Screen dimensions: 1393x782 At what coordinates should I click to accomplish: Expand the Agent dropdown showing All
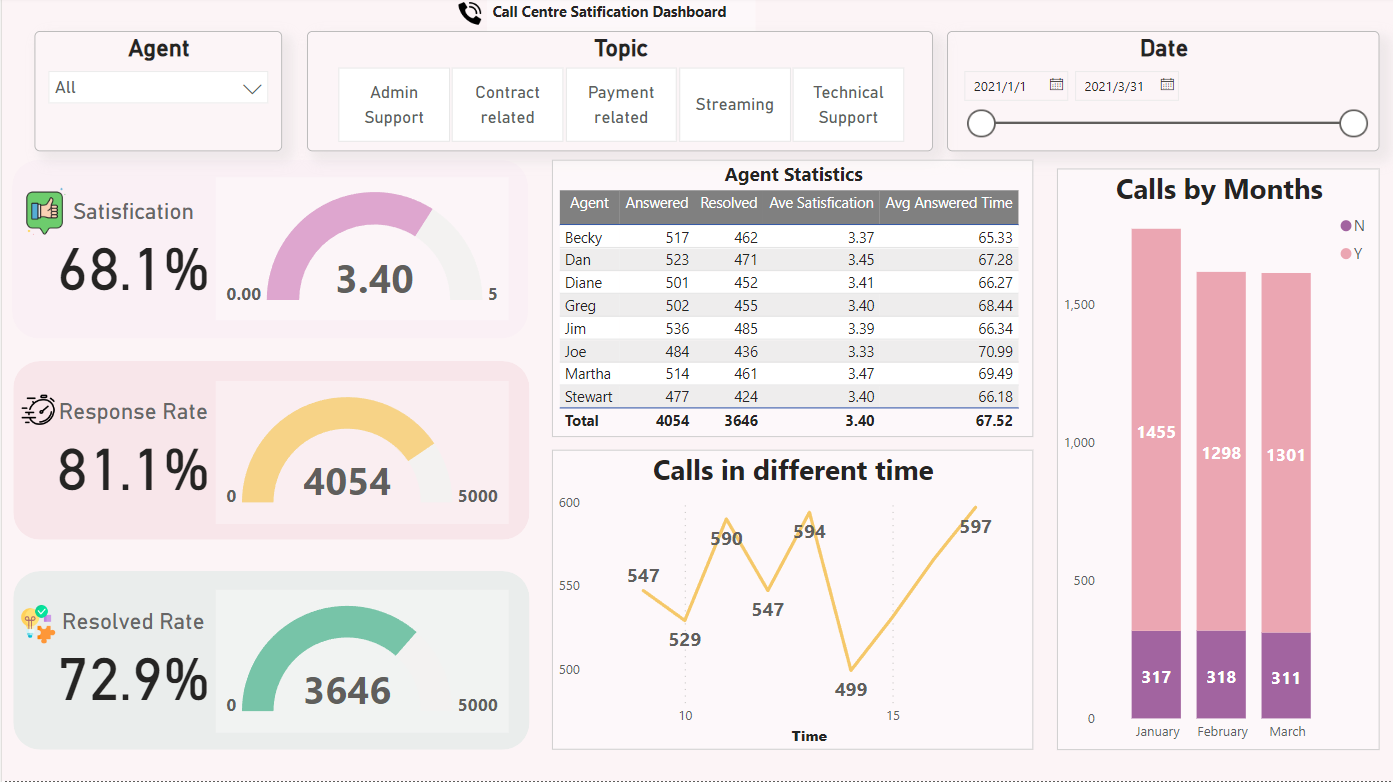click(x=158, y=87)
